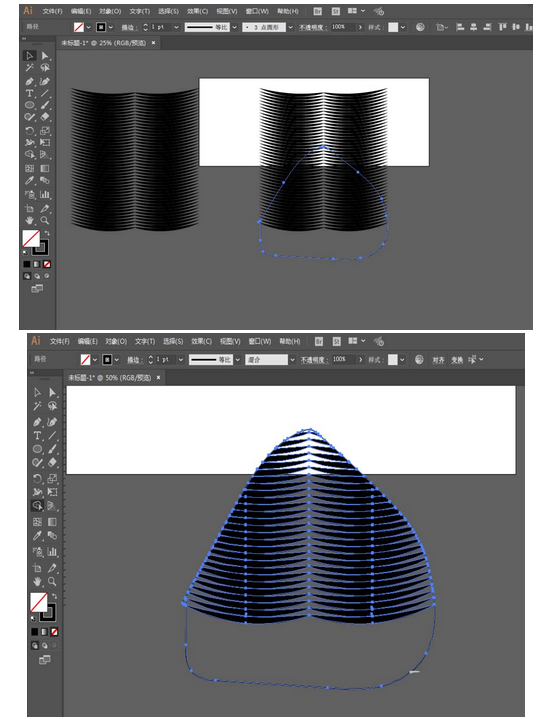Screen dimensions: 558x719
Task: Click the fill color swatch in the 50% toolbox
Action: point(39,602)
